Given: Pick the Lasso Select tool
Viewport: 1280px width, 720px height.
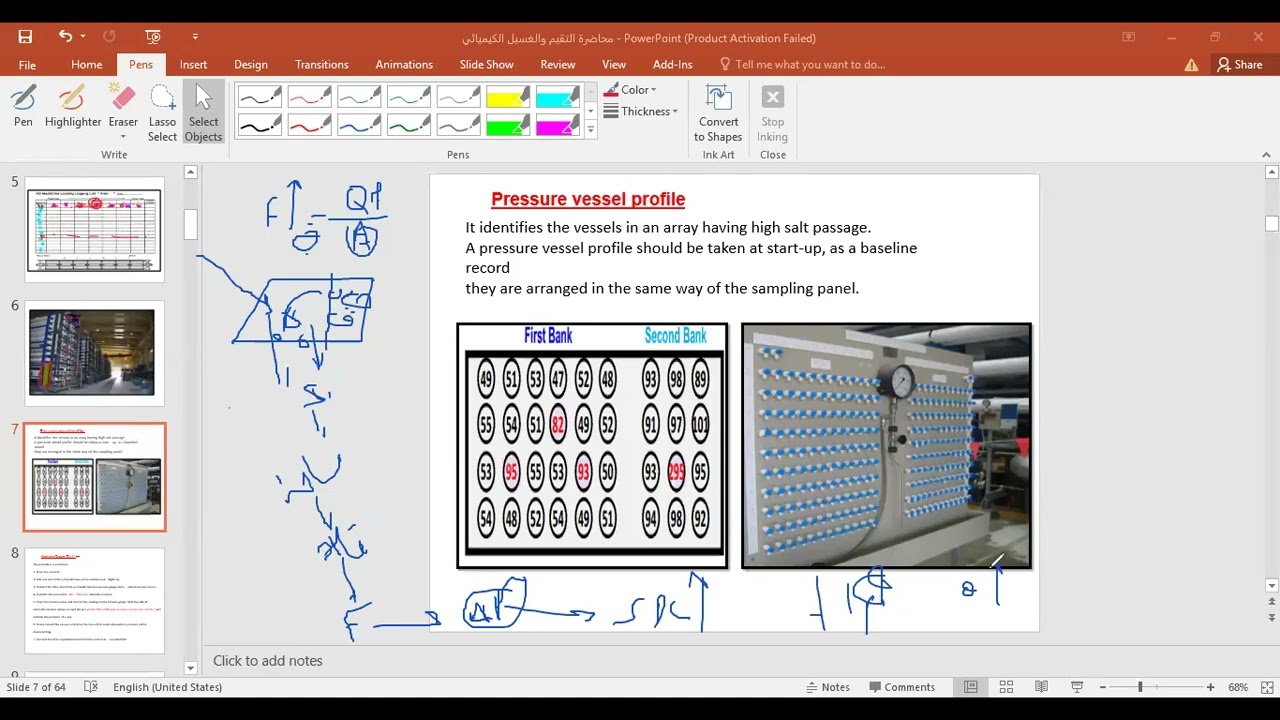Looking at the screenshot, I should pyautogui.click(x=162, y=113).
